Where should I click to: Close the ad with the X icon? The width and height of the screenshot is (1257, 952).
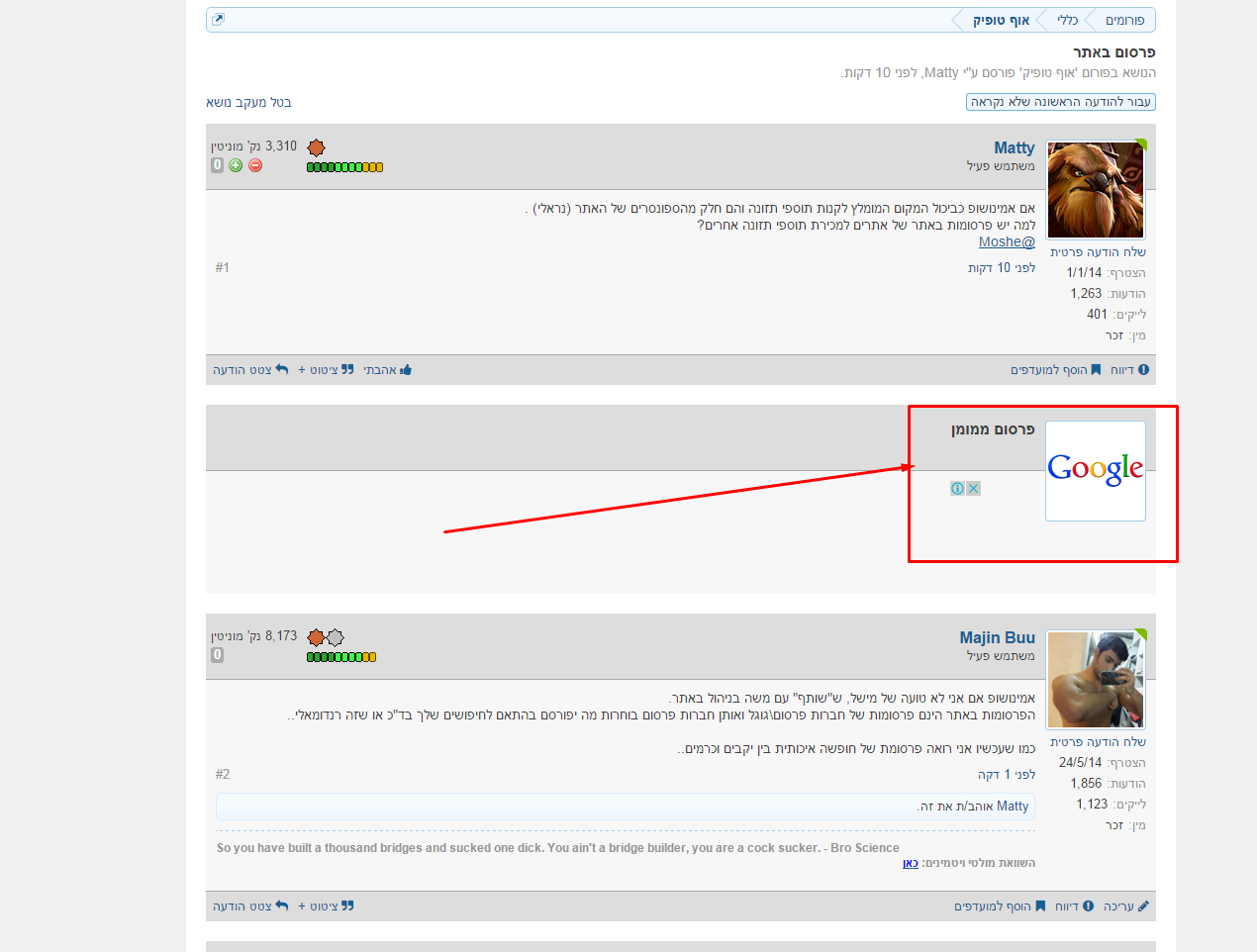tap(973, 488)
